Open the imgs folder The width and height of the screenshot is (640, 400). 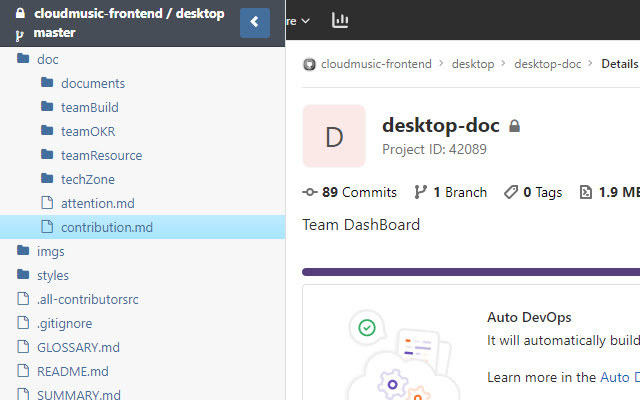coord(50,251)
